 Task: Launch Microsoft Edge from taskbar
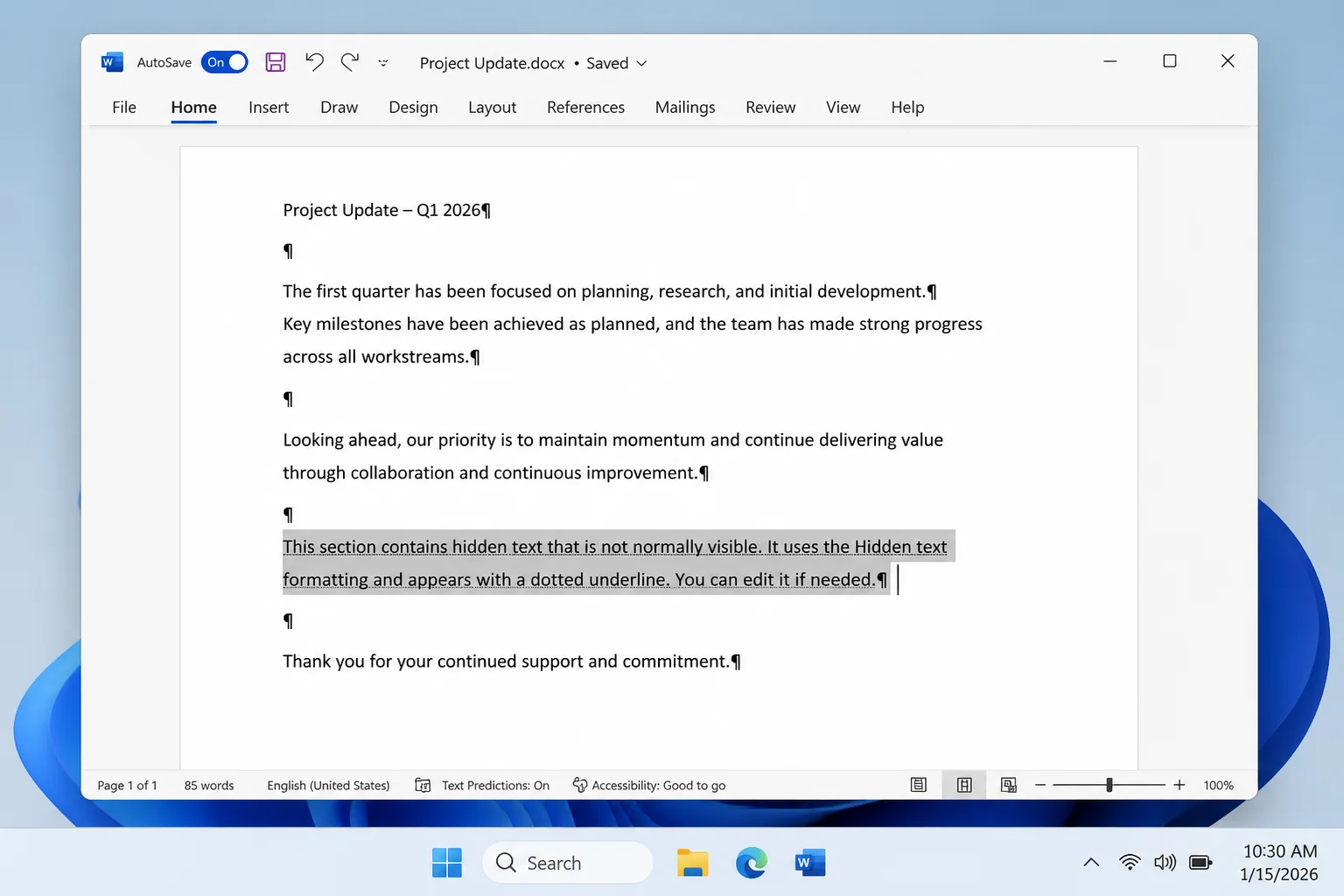(x=751, y=863)
